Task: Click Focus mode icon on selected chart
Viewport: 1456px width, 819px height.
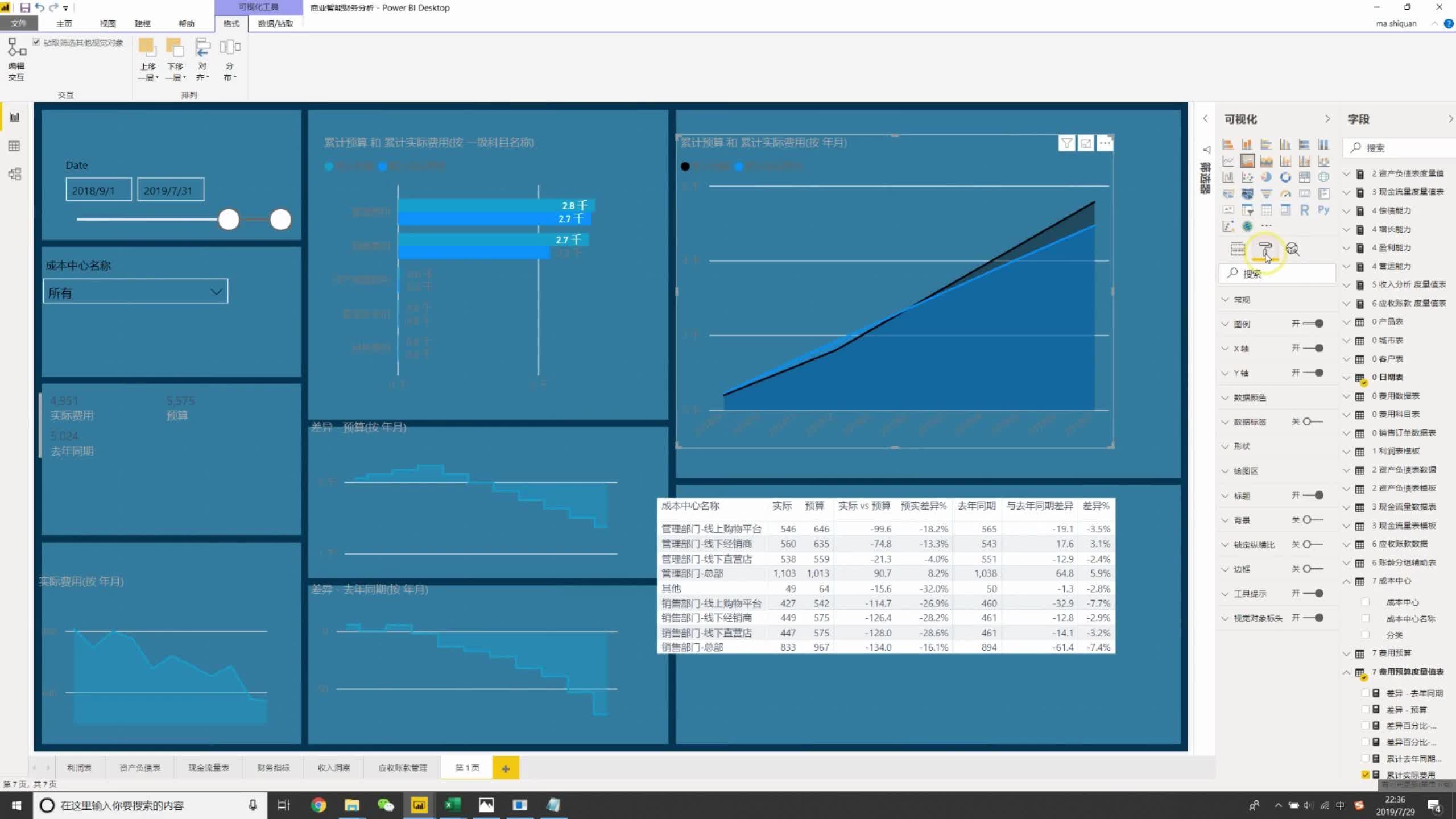Action: coord(1086,143)
